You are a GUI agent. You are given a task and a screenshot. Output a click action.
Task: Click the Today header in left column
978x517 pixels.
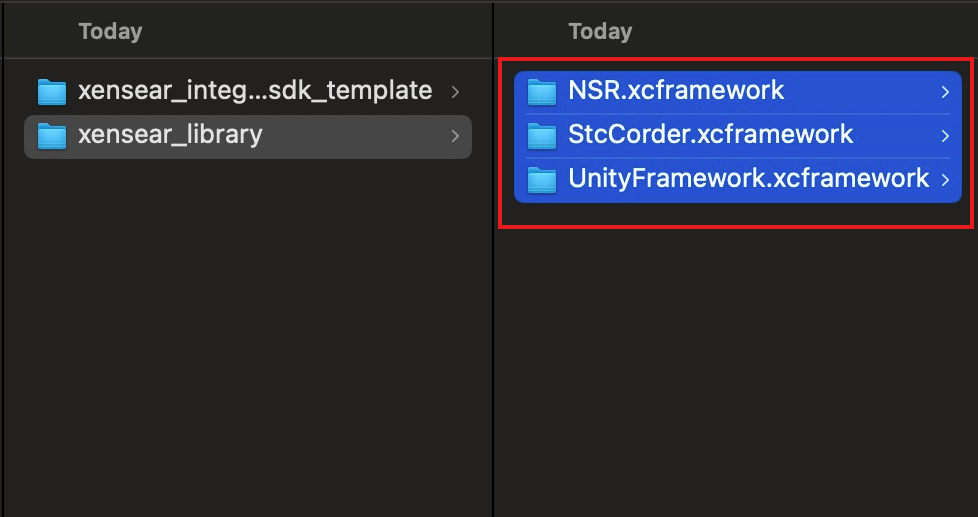coord(110,32)
